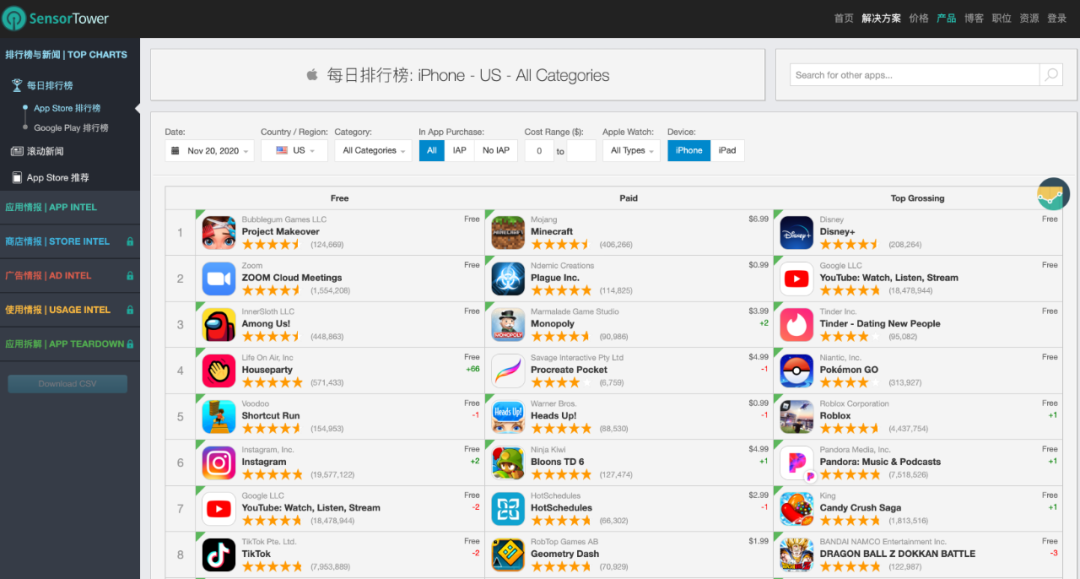
Task: Open the Disney+ app icon
Action: [796, 233]
